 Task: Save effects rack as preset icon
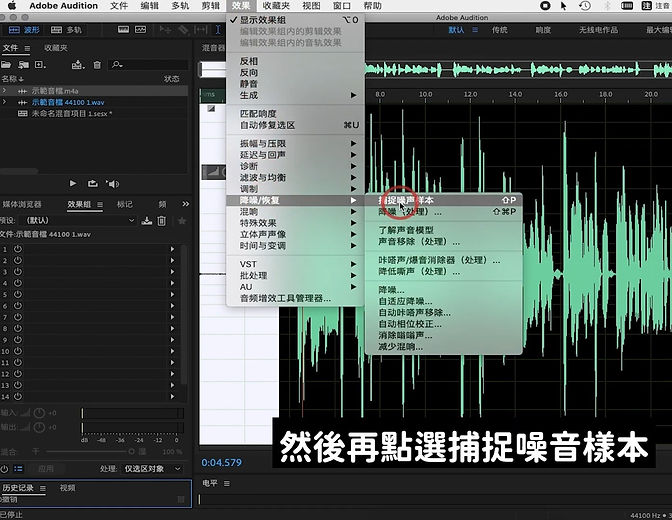(147, 221)
